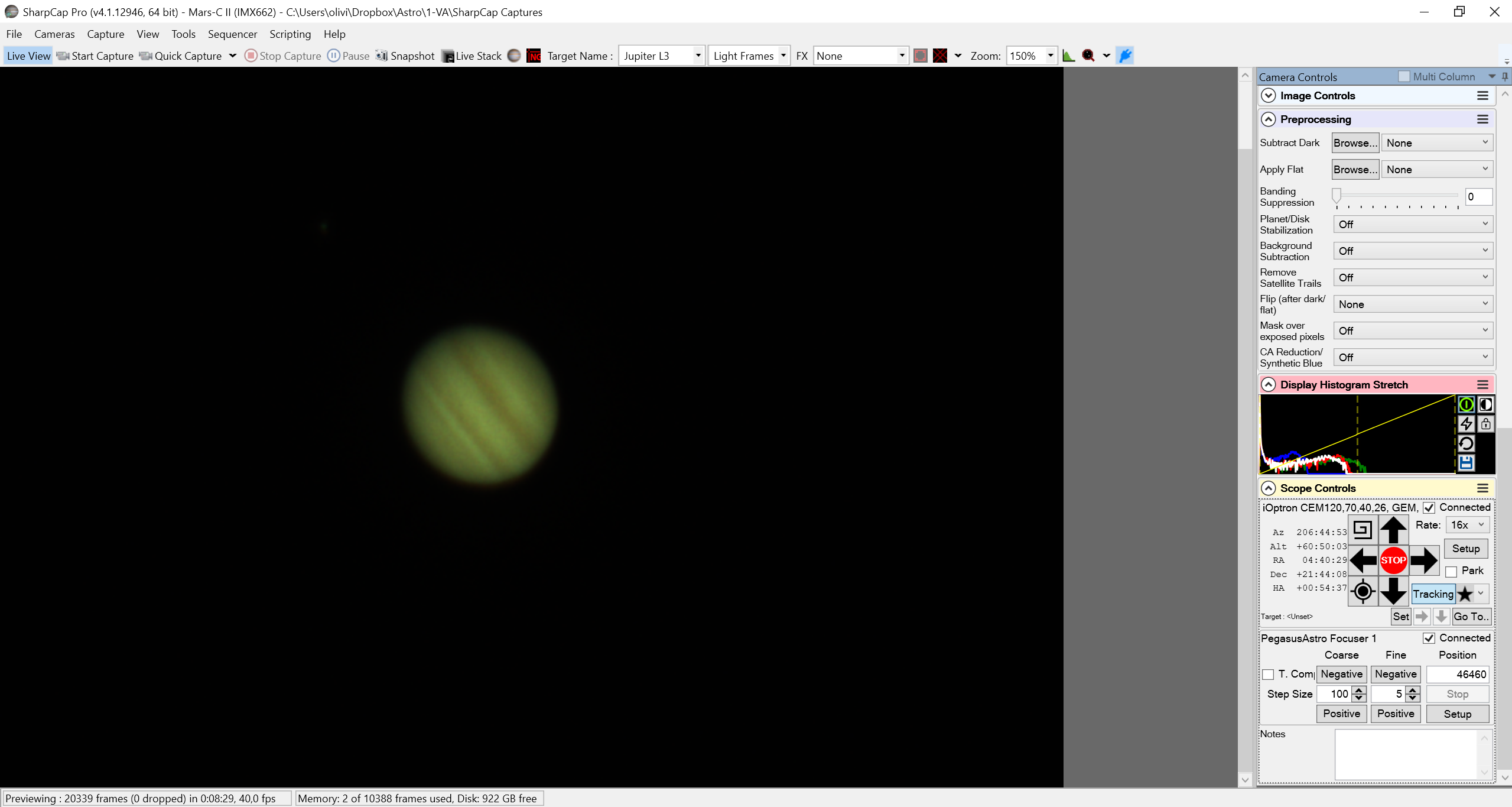Click the image histogram icon in toolbar
This screenshot has width=1512, height=807.
pyautogui.click(x=1068, y=56)
